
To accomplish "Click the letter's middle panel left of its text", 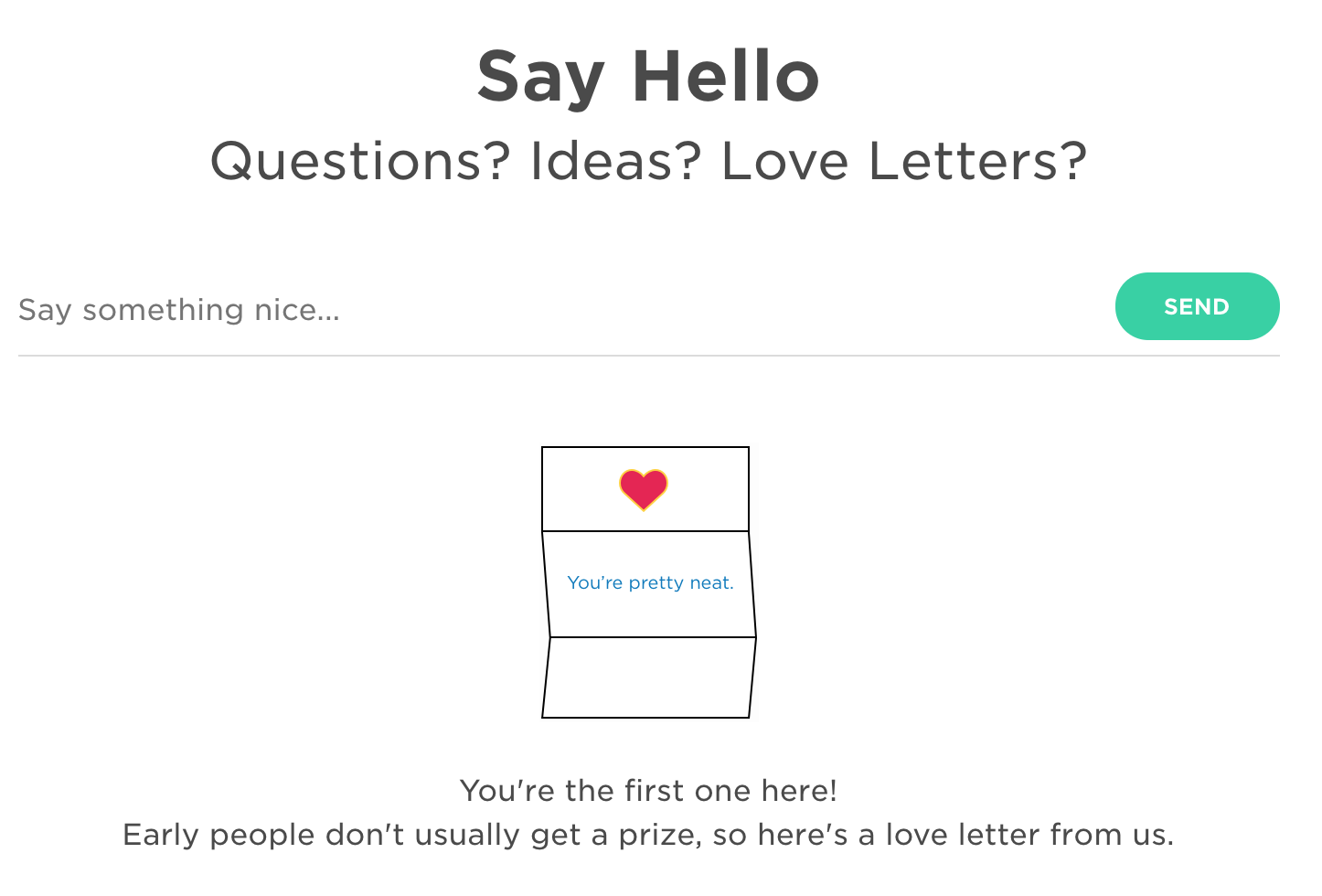I will pyautogui.click(x=556, y=583).
